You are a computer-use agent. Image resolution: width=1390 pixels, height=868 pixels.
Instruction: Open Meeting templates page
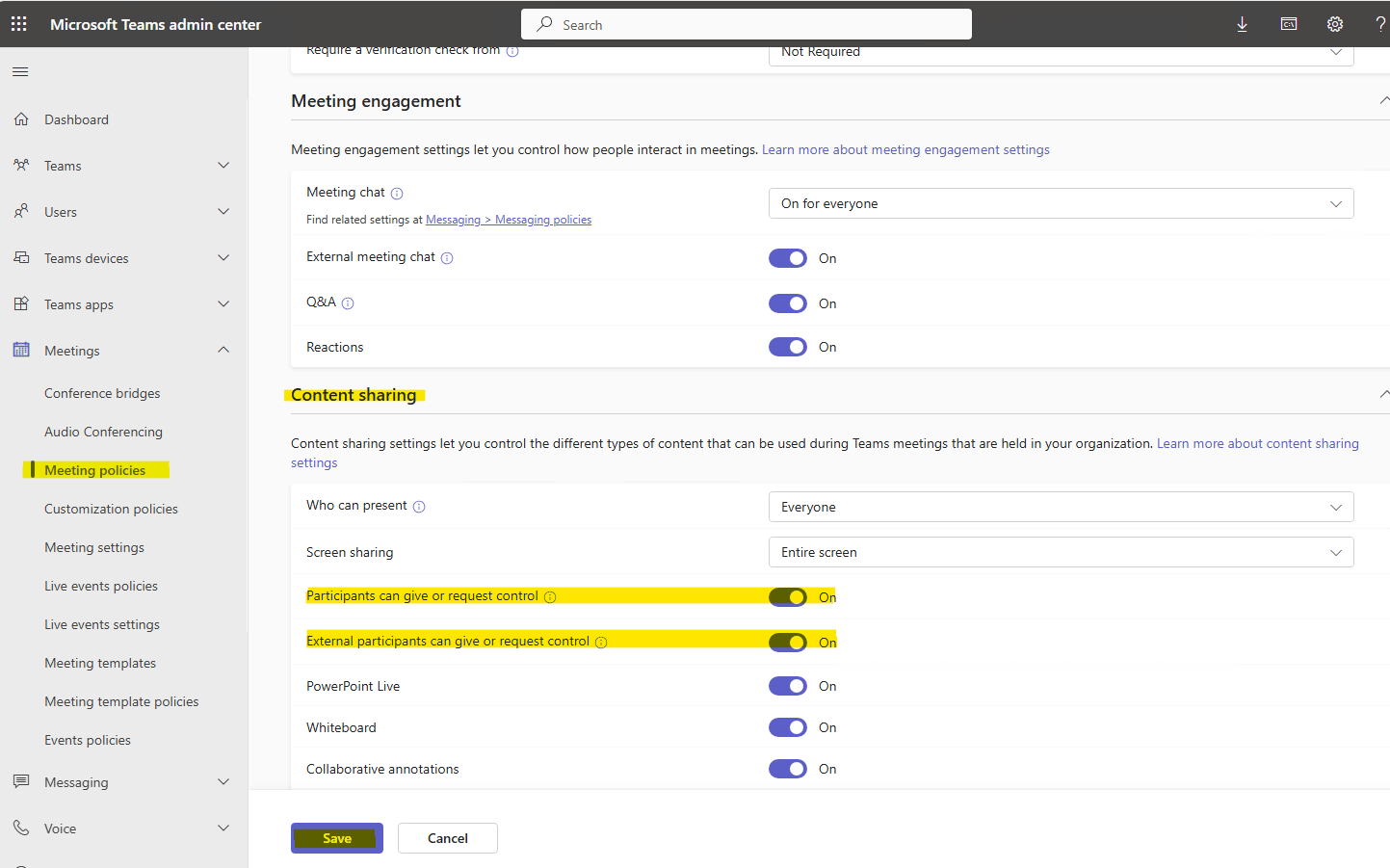pos(100,663)
